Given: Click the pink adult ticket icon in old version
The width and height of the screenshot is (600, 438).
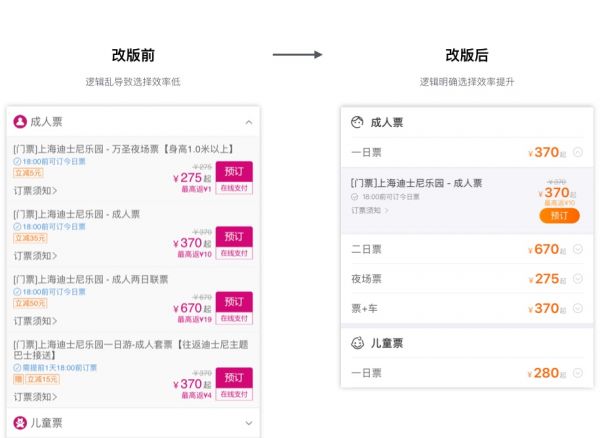Looking at the screenshot, I should point(20,122).
